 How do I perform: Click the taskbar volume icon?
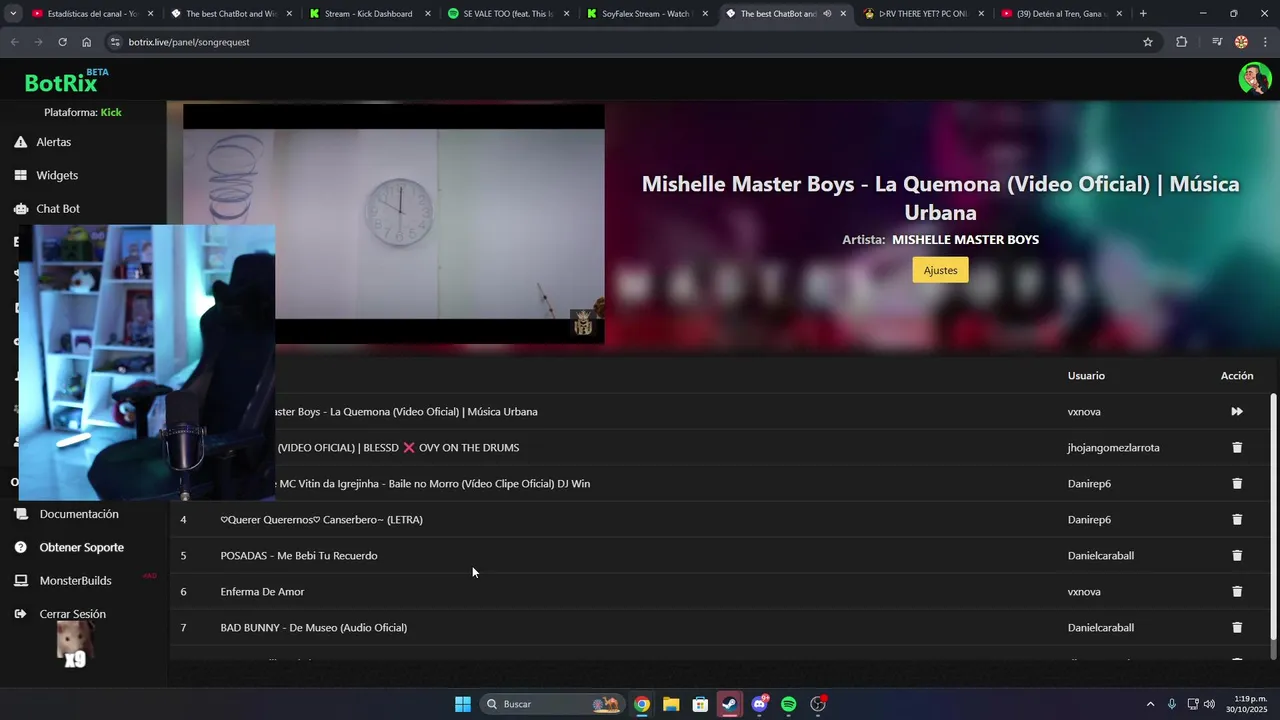pos(1210,704)
